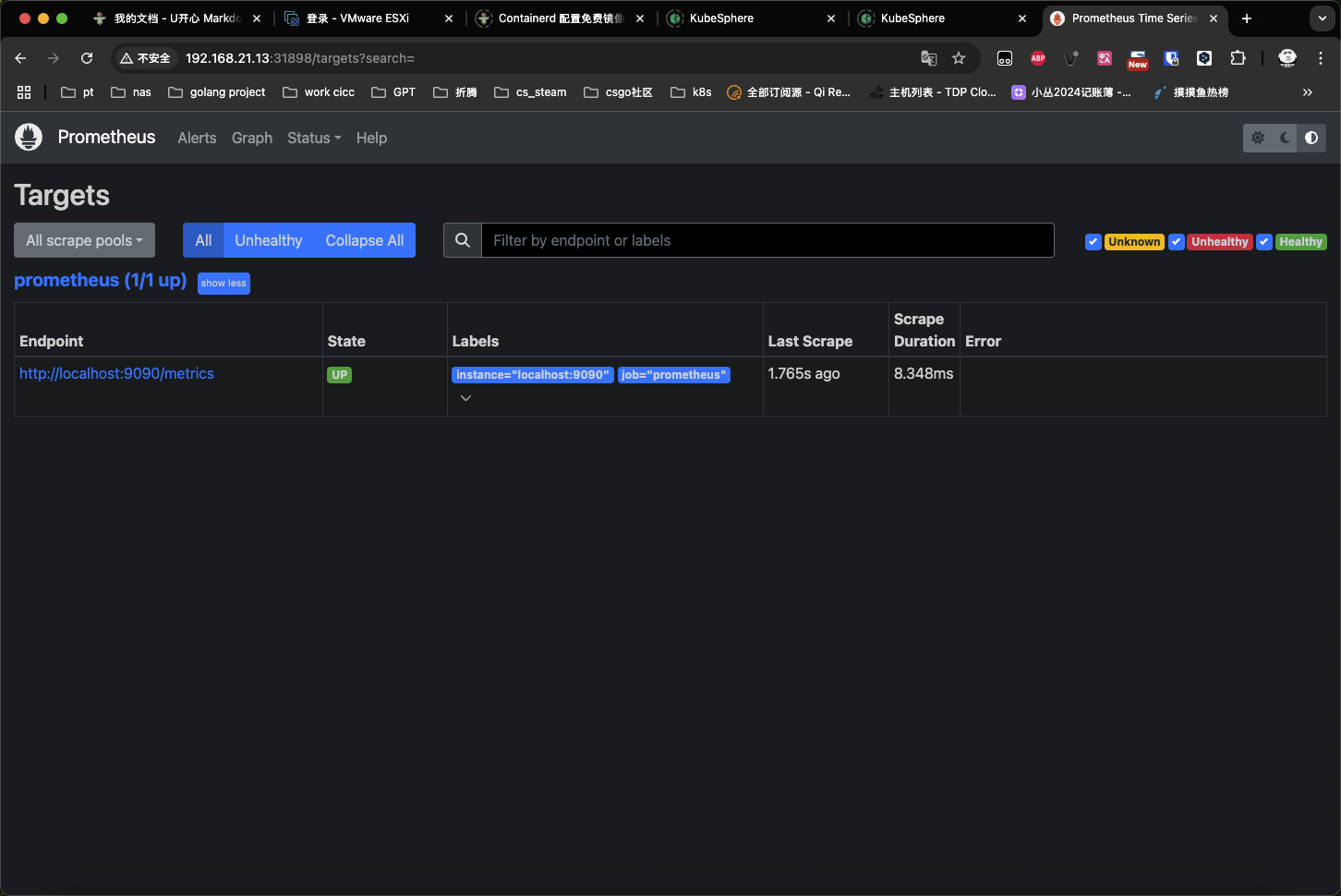1341x896 pixels.
Task: Toggle the Unhealthy filter checkbox
Action: [x=1177, y=241]
